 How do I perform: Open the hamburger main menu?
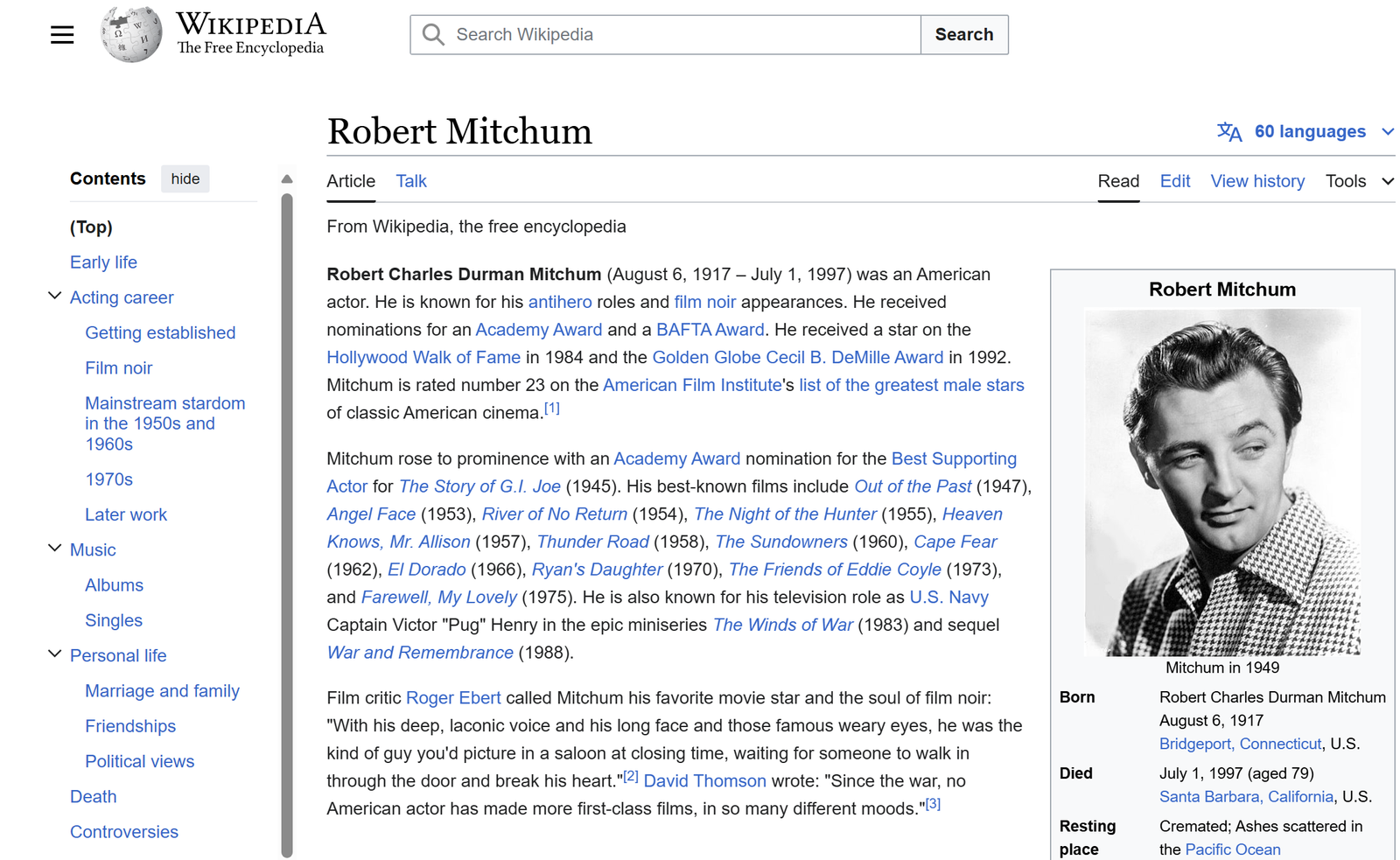[62, 35]
